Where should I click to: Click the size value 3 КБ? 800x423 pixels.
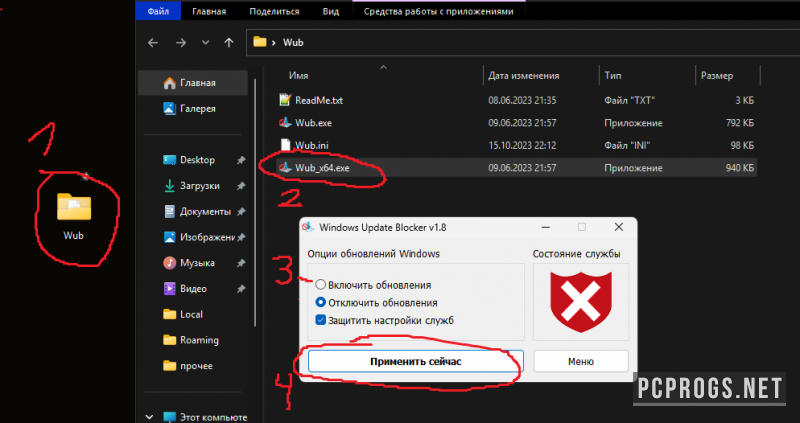coord(744,101)
